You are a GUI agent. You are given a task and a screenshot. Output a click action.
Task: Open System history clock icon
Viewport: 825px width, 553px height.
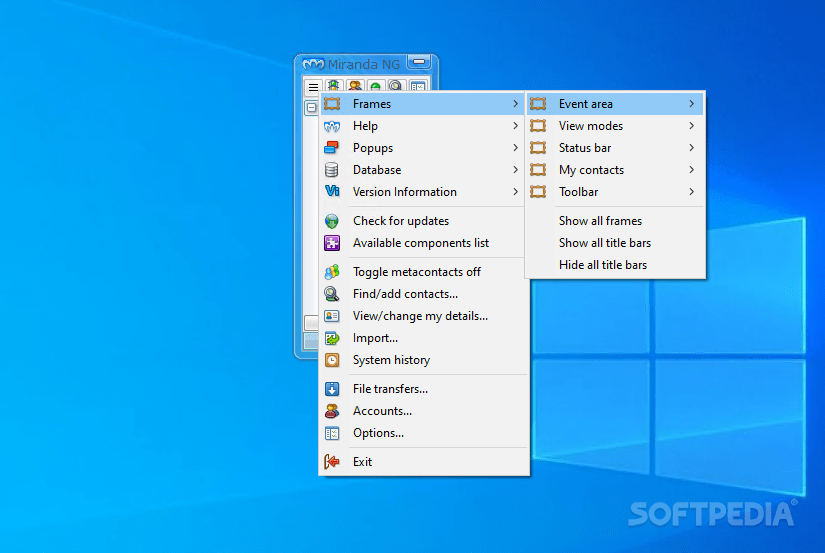tap(332, 360)
